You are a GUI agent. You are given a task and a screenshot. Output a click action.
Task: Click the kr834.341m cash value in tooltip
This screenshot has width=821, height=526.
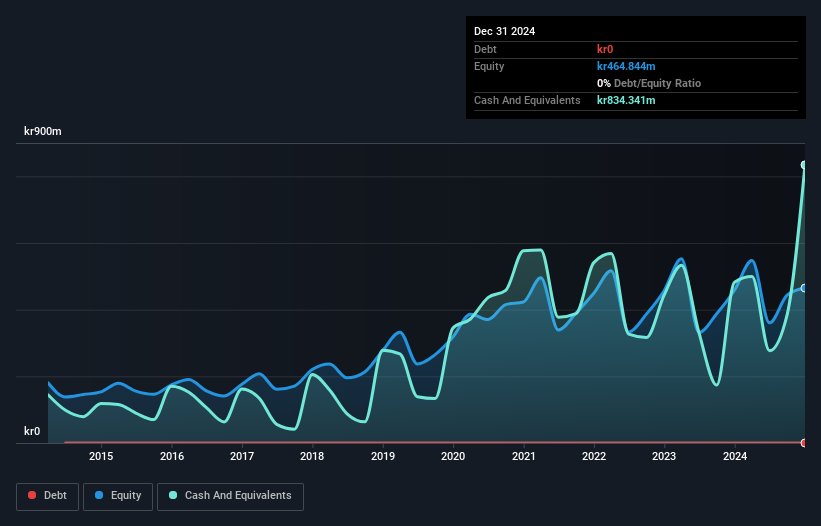[626, 100]
